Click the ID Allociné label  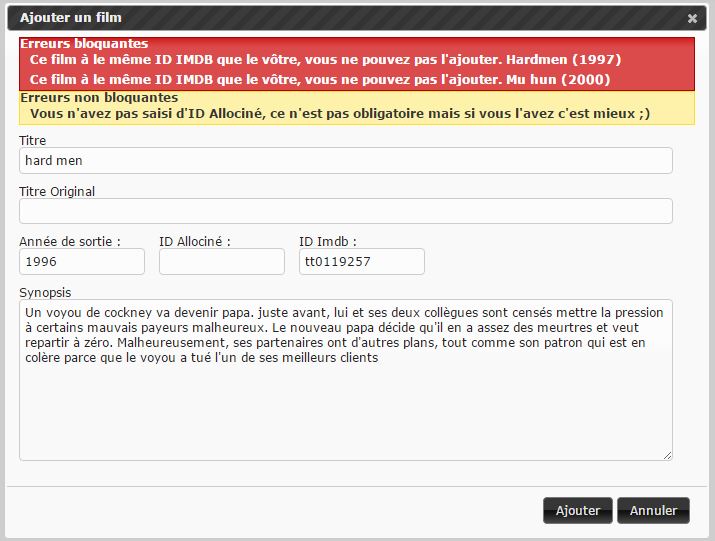195,241
